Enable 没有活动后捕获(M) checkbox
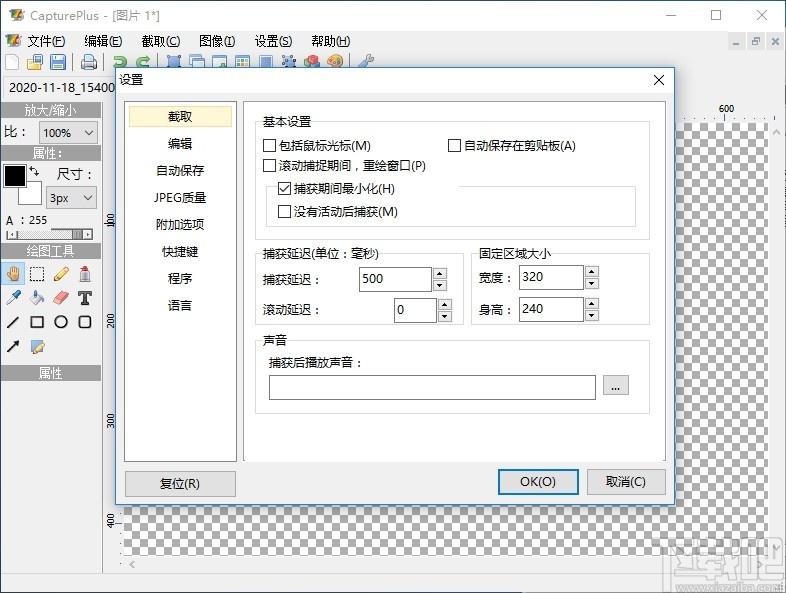The height and width of the screenshot is (593, 786). tap(284, 212)
